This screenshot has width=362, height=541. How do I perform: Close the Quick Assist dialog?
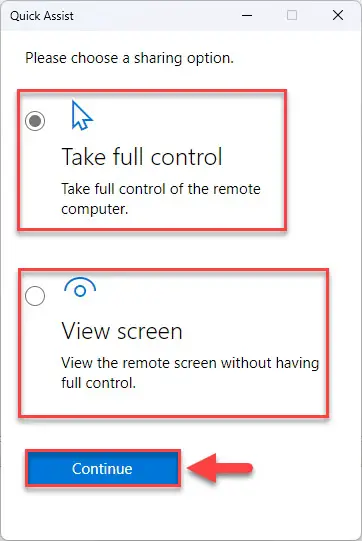[338, 15]
